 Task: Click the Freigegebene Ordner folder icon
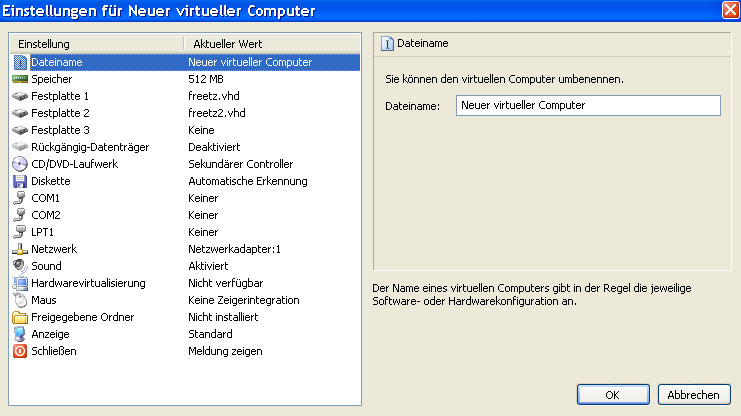pos(20,317)
